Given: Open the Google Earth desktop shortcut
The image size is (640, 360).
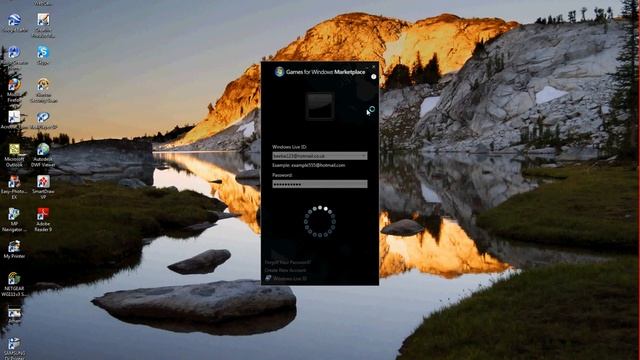Looking at the screenshot, I should click(x=14, y=23).
